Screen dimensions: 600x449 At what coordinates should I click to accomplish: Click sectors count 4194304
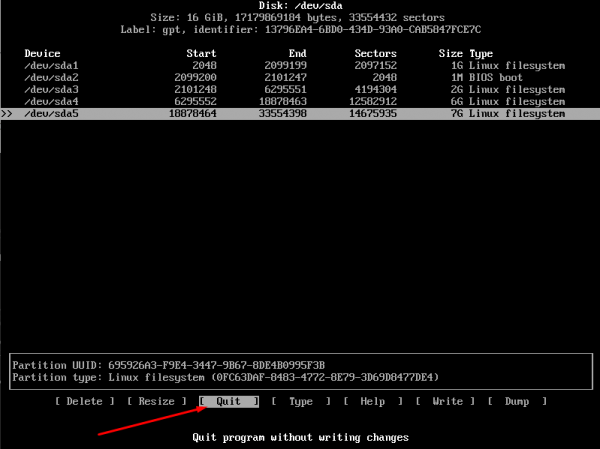tap(375, 90)
